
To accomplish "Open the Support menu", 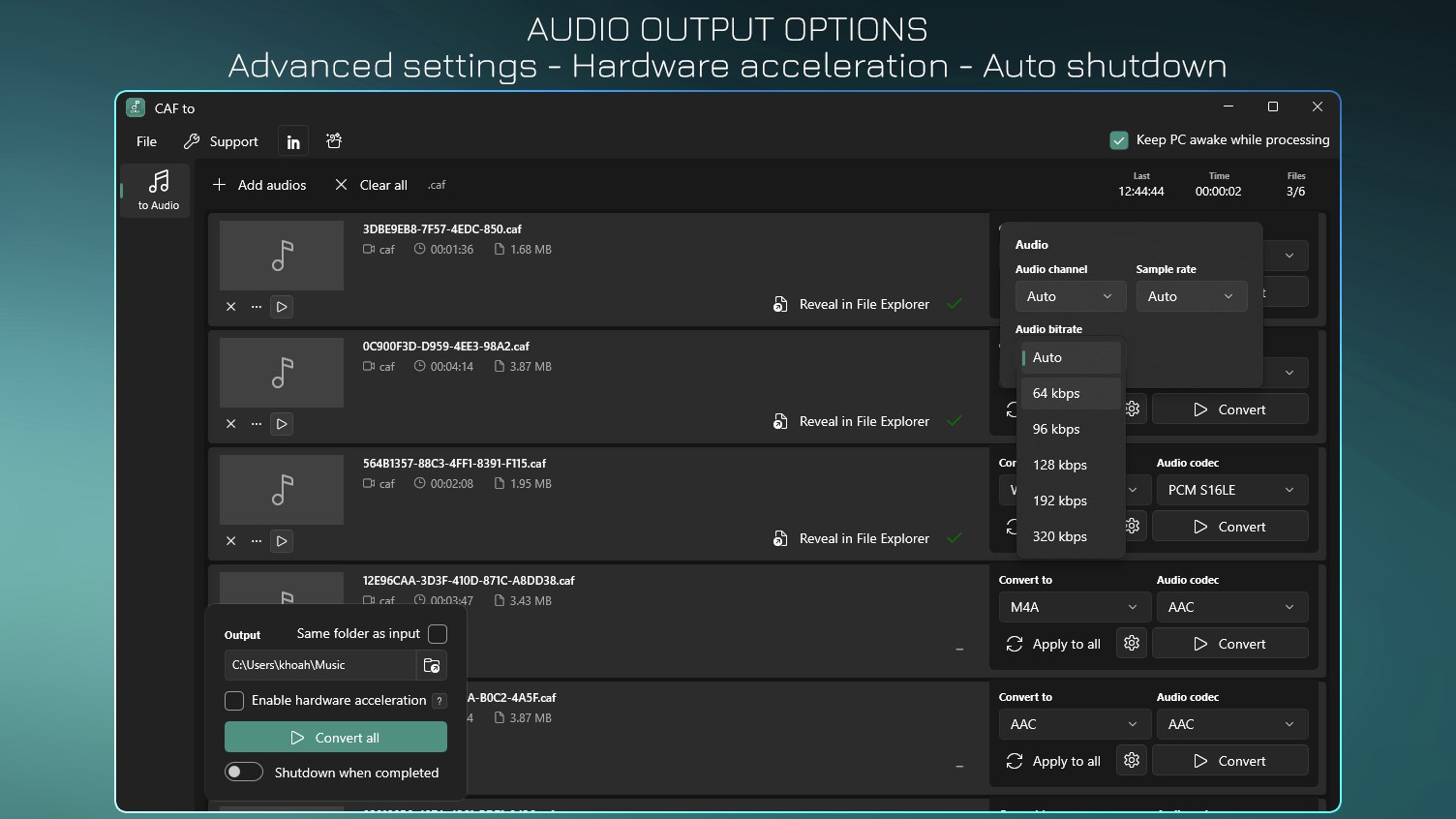I will pos(232,140).
